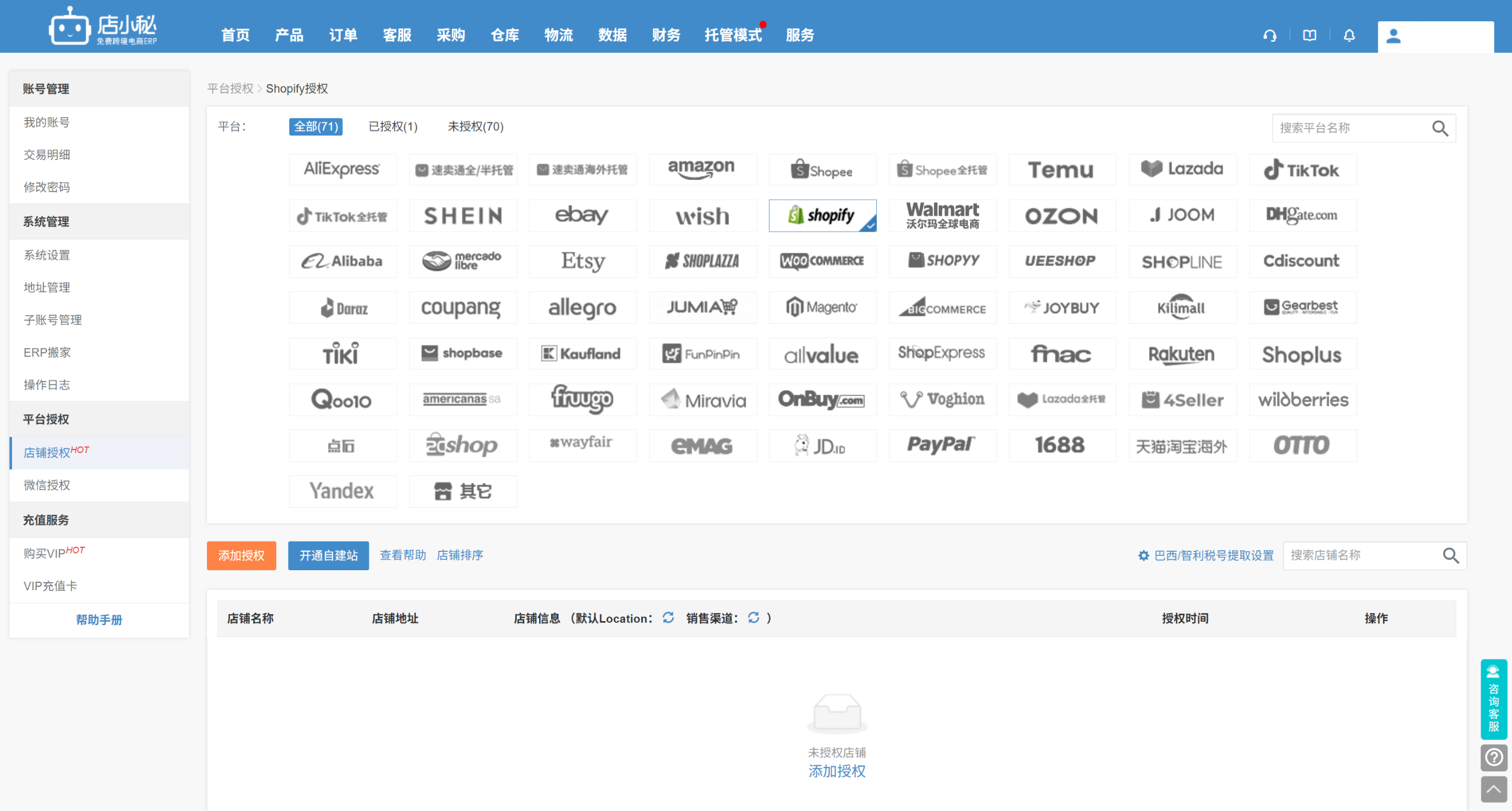This screenshot has height=811, width=1512.
Task: Open 巴西/智利税号提取设置 link
Action: pos(1213,555)
